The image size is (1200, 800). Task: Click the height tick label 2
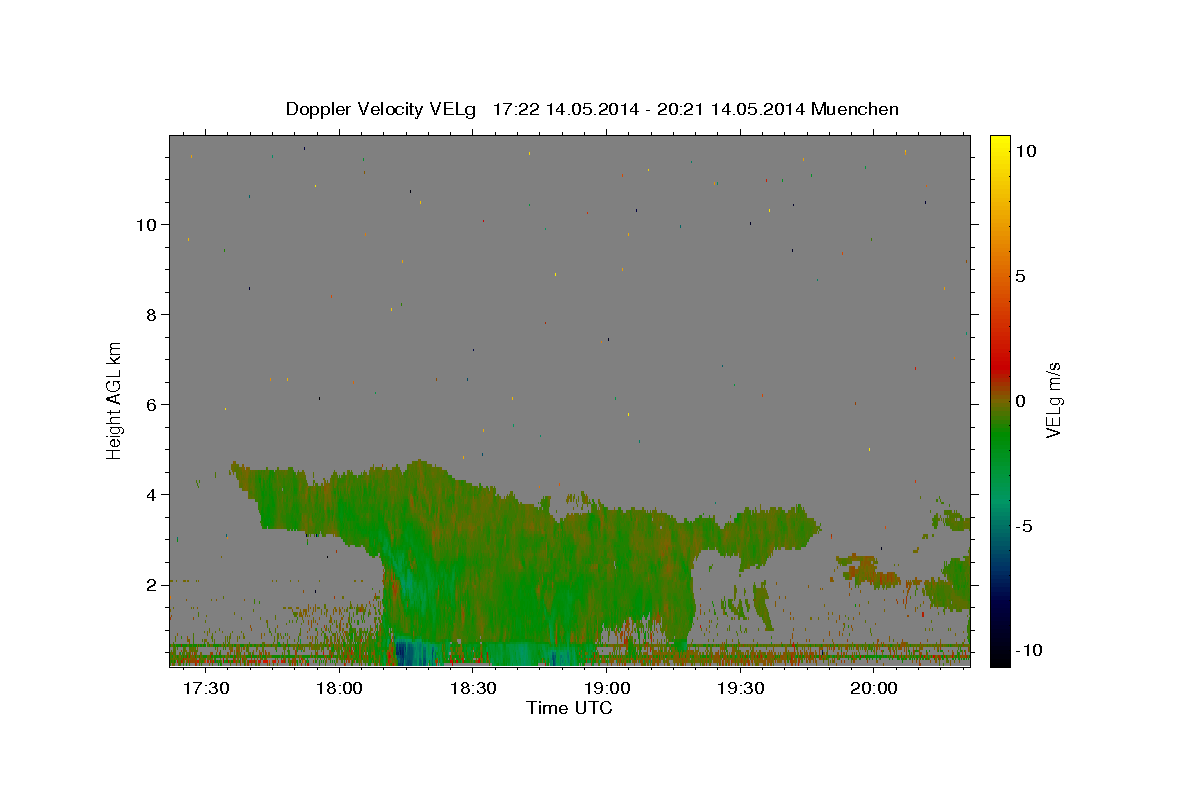(x=151, y=585)
